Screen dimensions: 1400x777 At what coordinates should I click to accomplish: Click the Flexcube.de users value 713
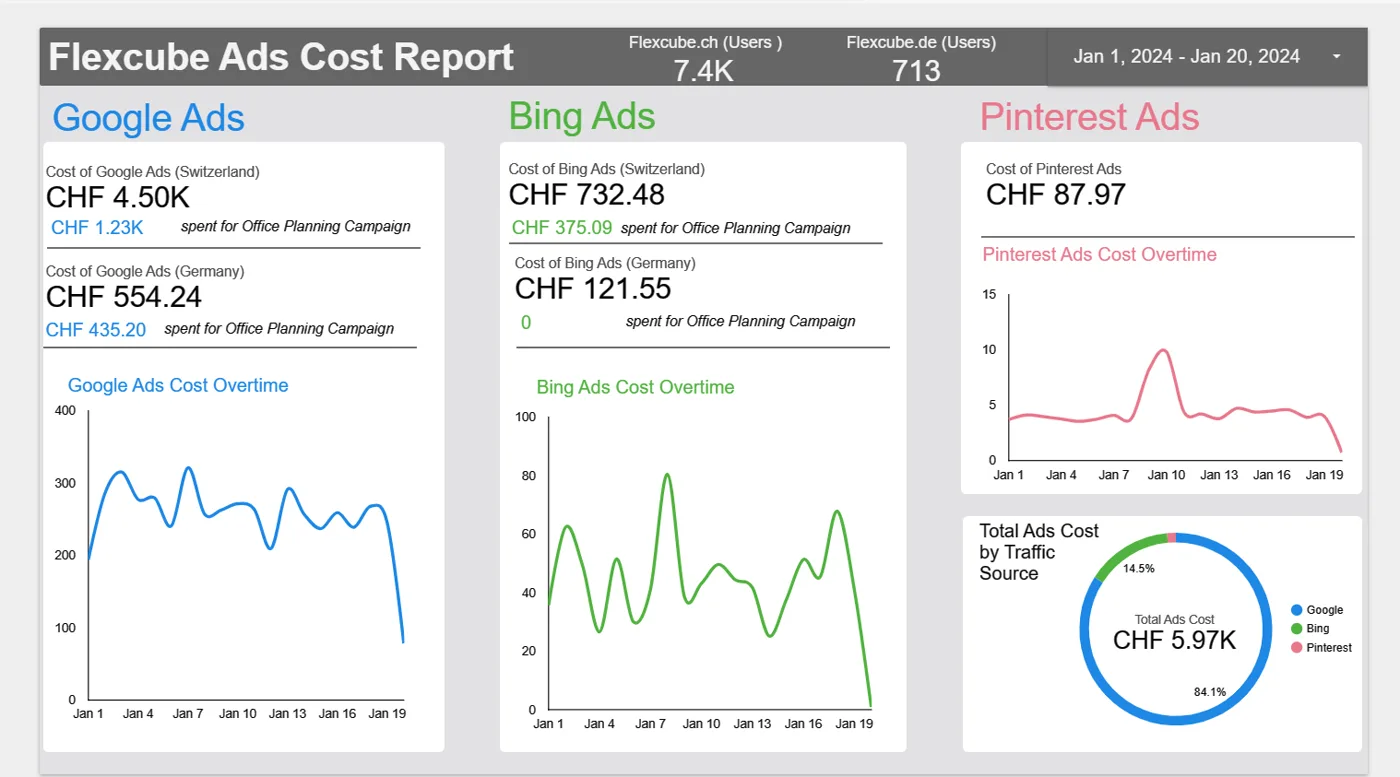click(917, 71)
